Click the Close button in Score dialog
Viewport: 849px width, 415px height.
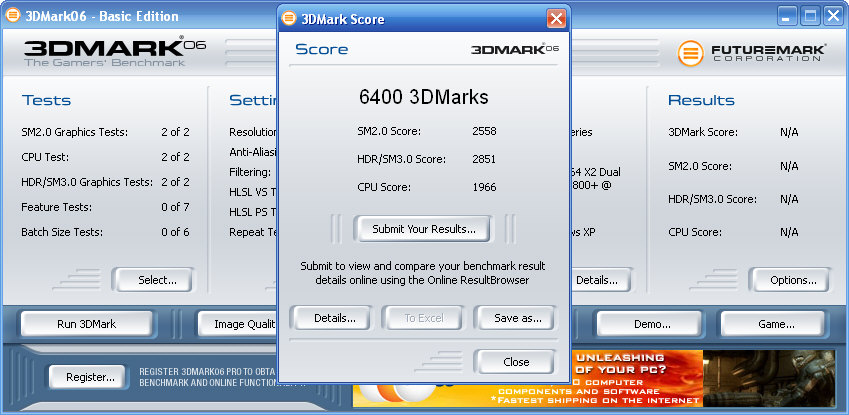[x=516, y=362]
